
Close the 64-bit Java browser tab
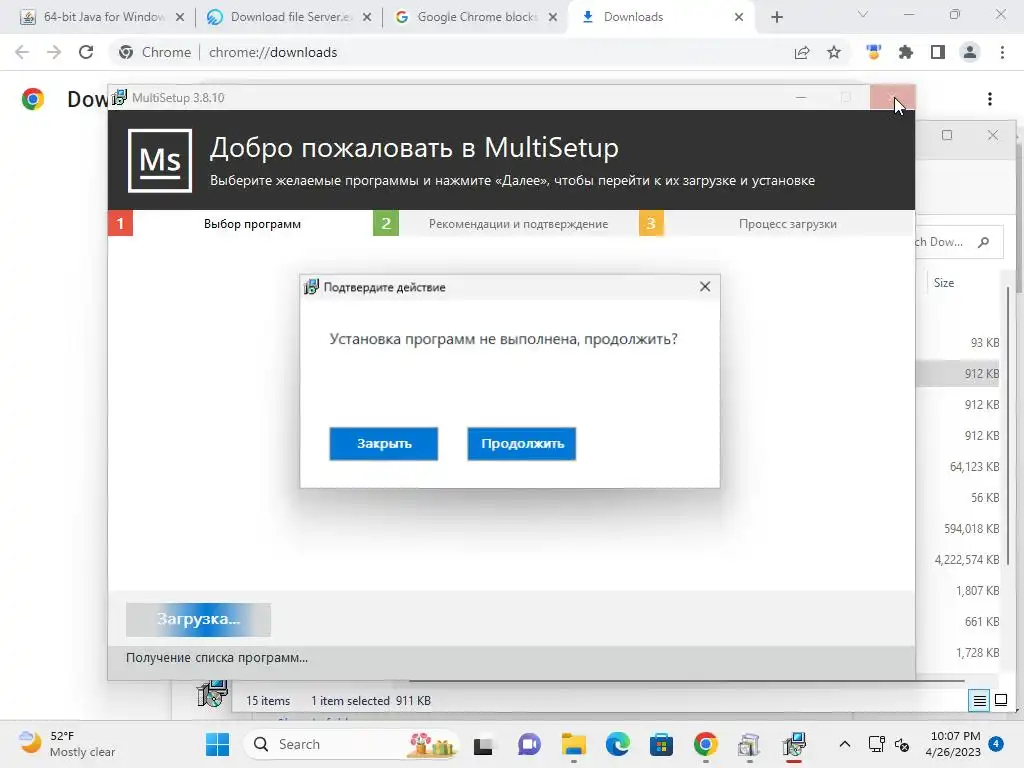click(x=180, y=17)
